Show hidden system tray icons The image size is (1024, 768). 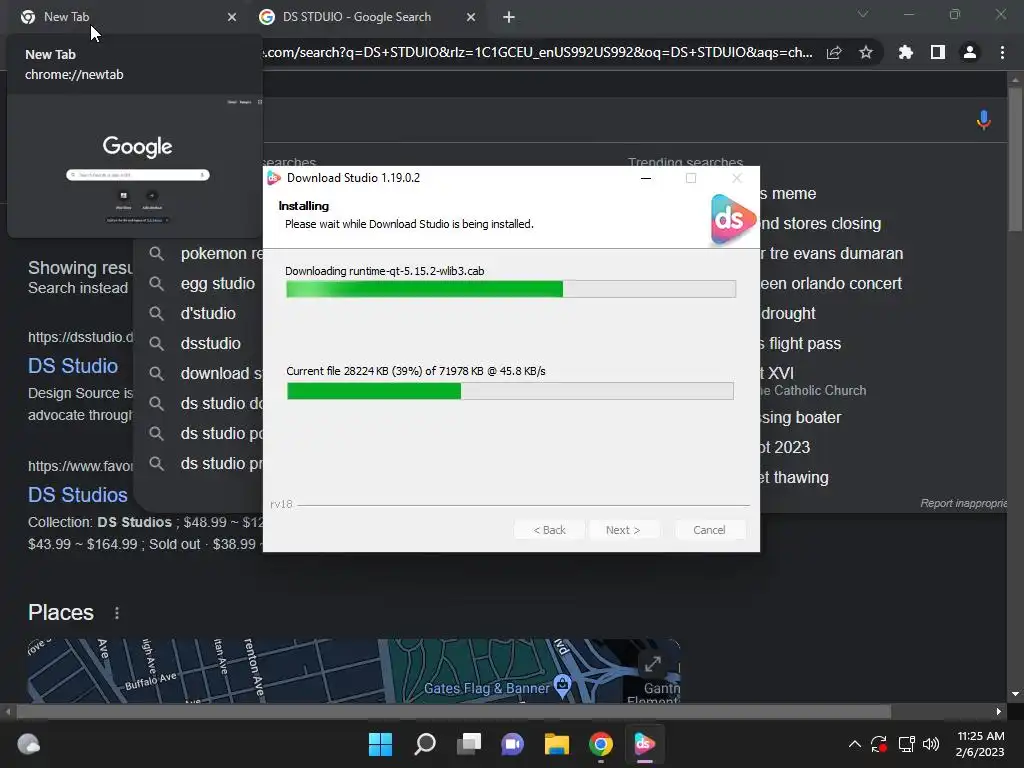[854, 744]
